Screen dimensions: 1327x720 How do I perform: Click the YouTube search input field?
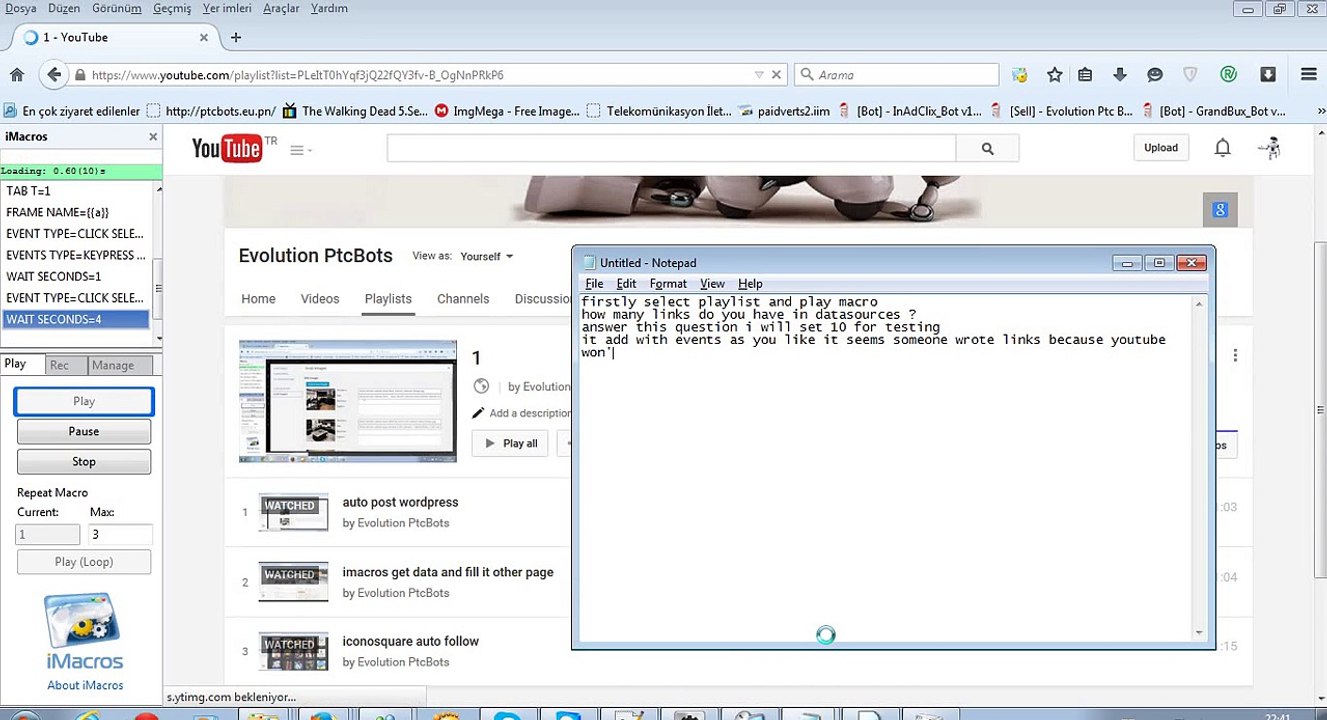coord(671,149)
